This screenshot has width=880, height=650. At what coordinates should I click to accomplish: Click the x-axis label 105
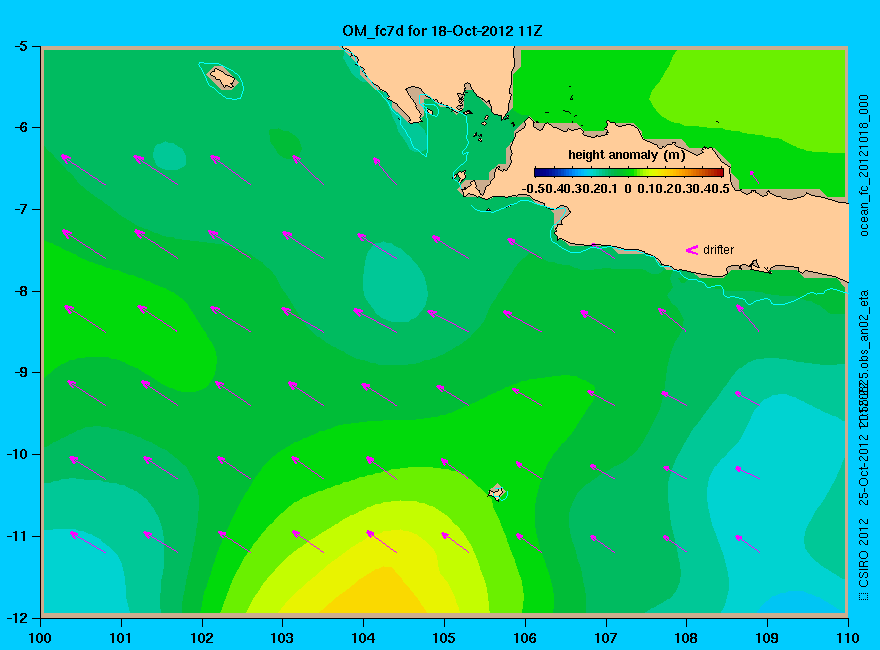point(444,638)
